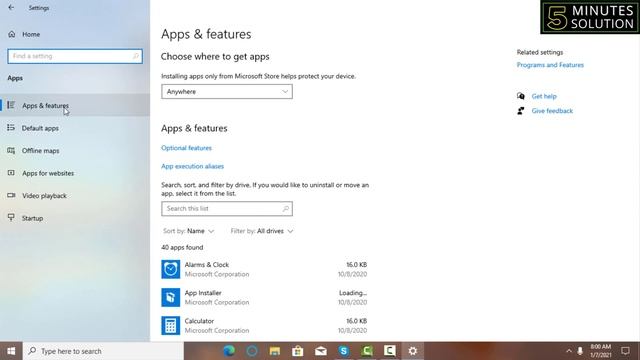Select Apps & features in sidebar
The width and height of the screenshot is (640, 360).
click(x=75, y=105)
